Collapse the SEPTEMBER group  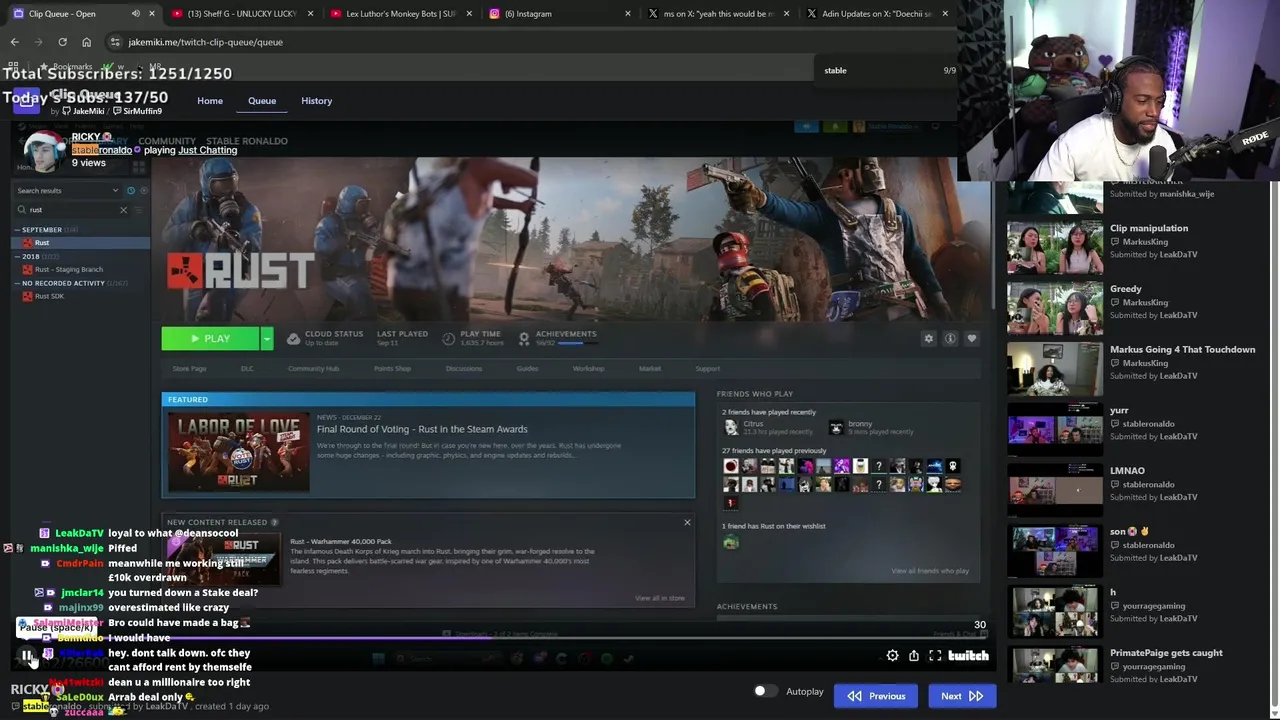[x=17, y=230]
